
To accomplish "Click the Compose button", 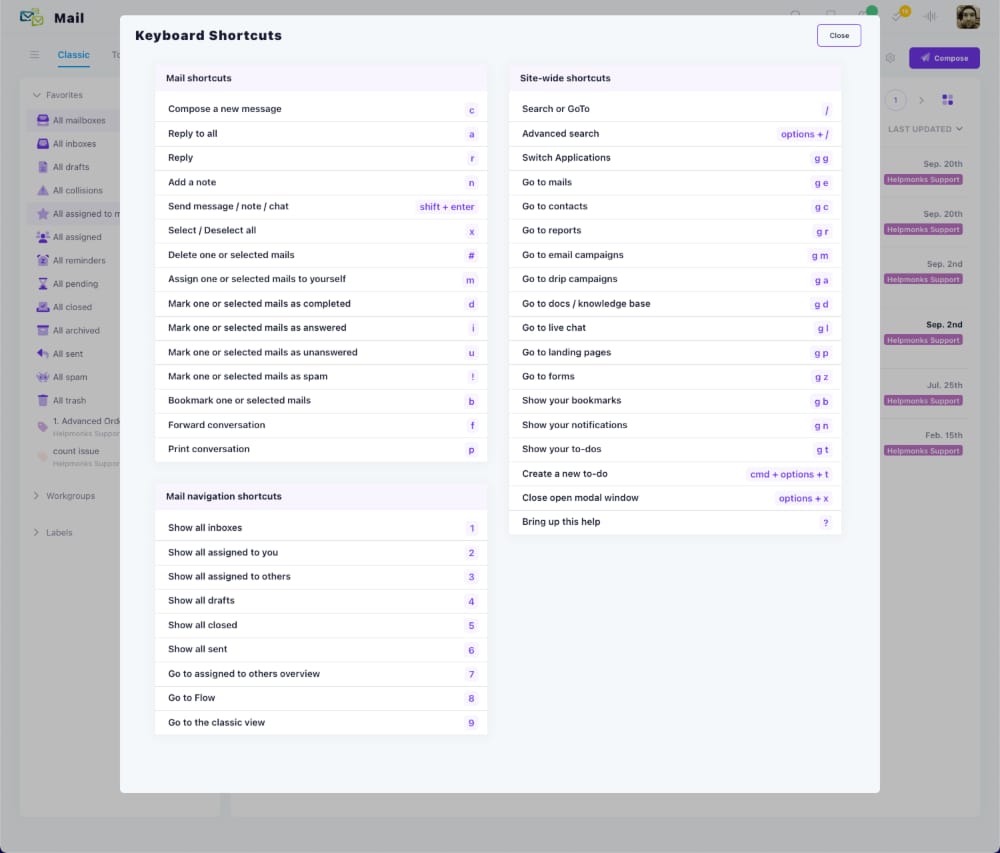I will (944, 58).
